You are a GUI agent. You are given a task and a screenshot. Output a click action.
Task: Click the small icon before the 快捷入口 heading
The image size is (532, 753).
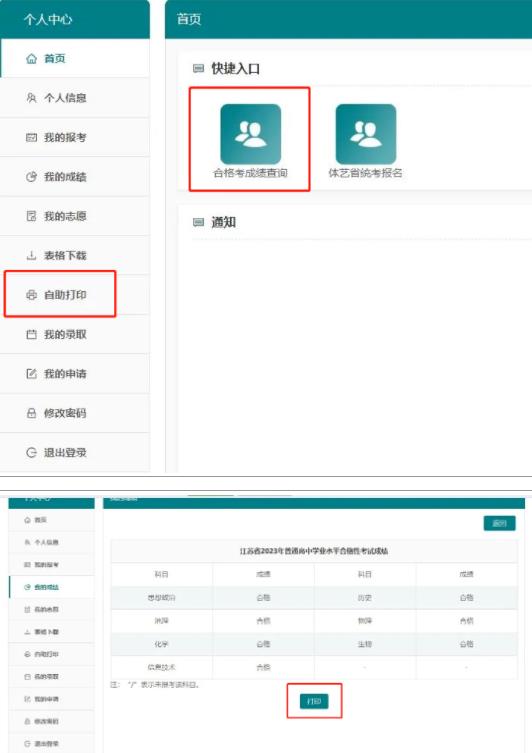point(198,69)
